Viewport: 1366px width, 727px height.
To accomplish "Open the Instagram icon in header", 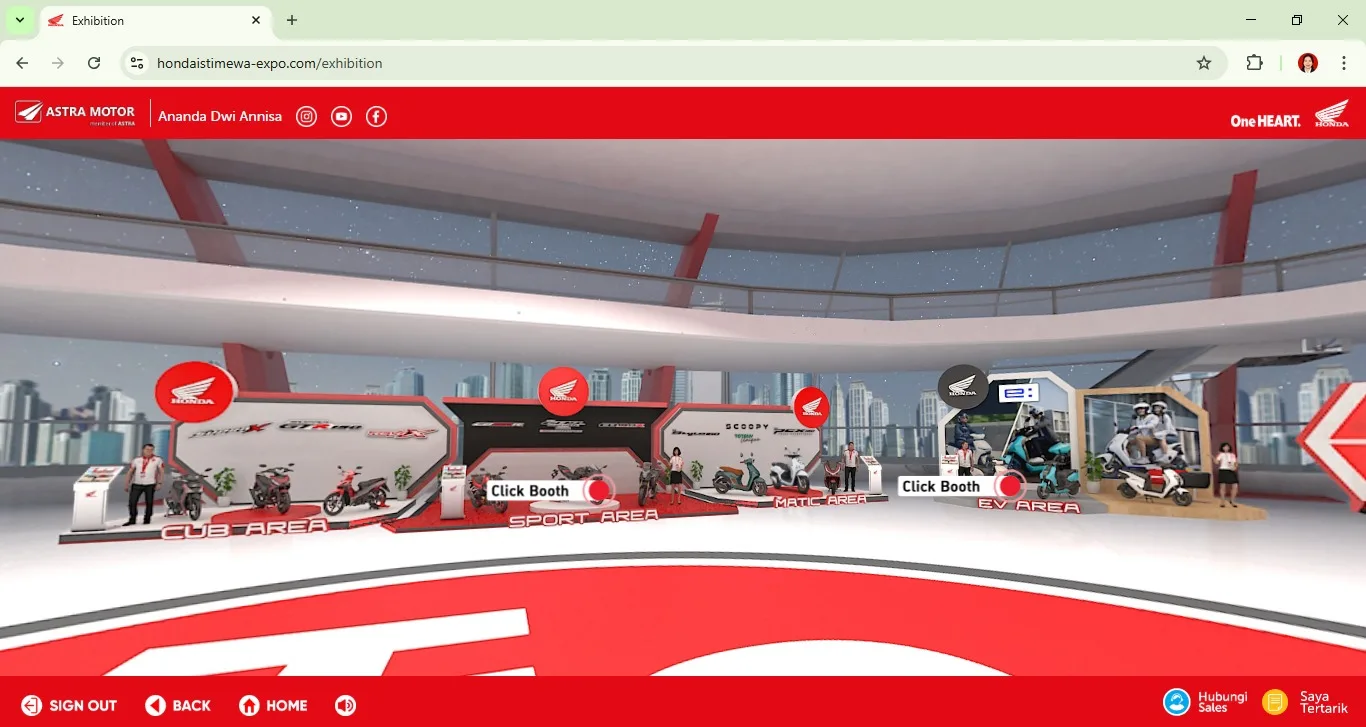I will coord(307,117).
